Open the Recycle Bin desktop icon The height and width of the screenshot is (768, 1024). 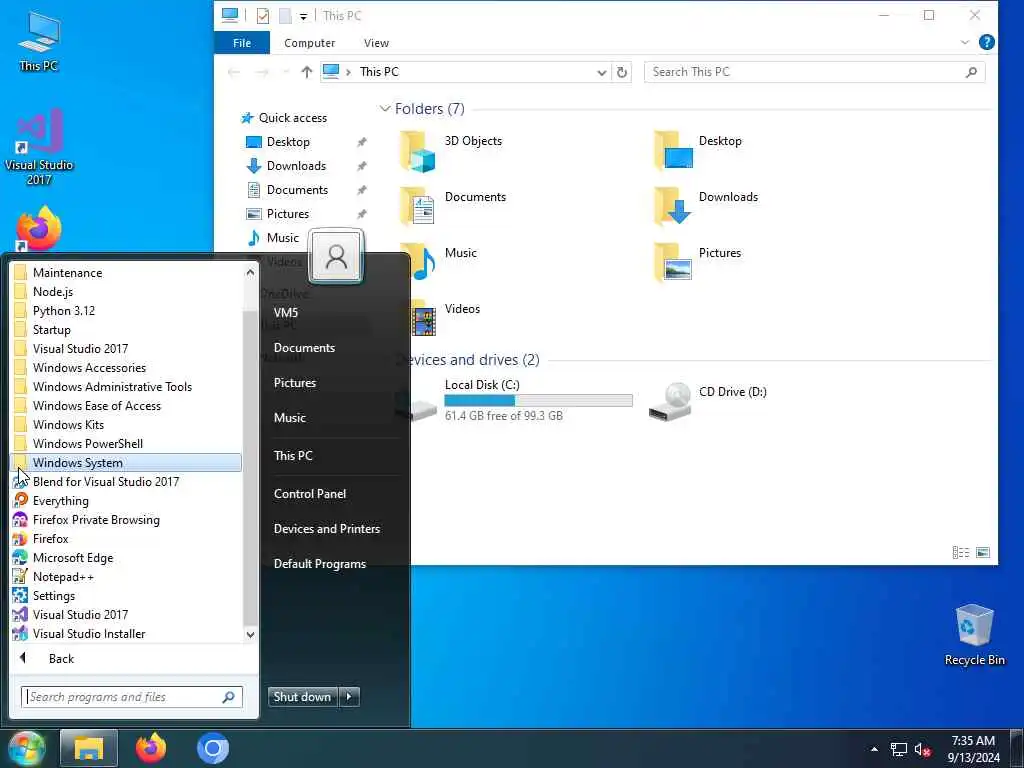[974, 635]
